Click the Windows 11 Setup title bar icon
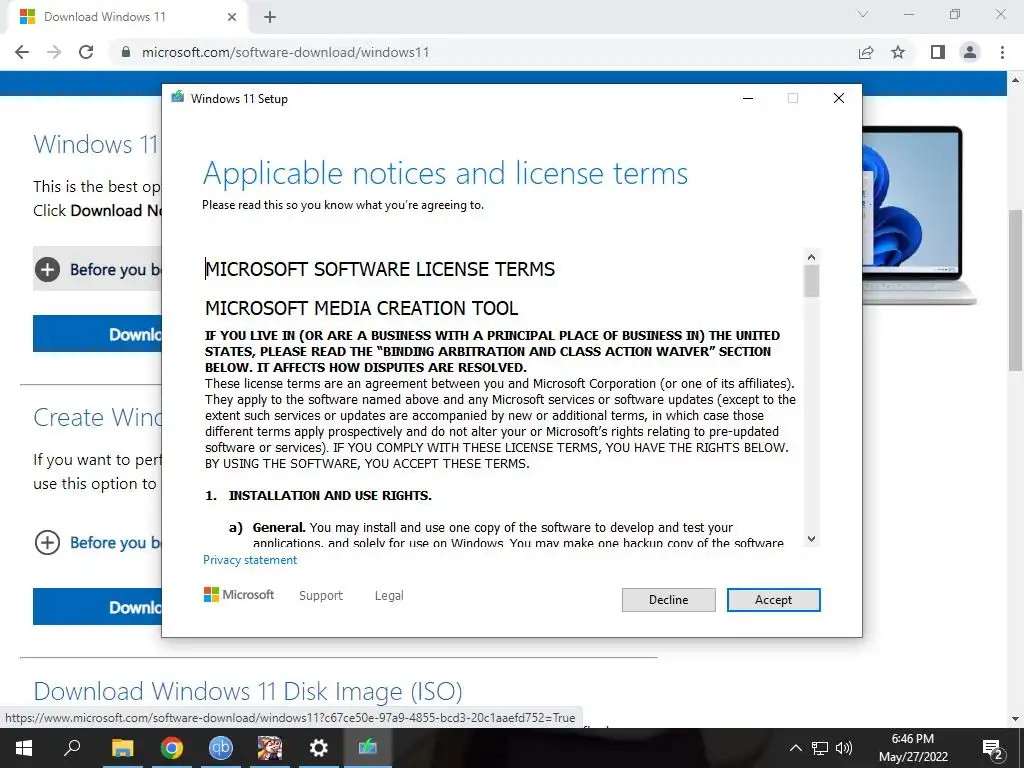The image size is (1024, 768). pos(178,98)
